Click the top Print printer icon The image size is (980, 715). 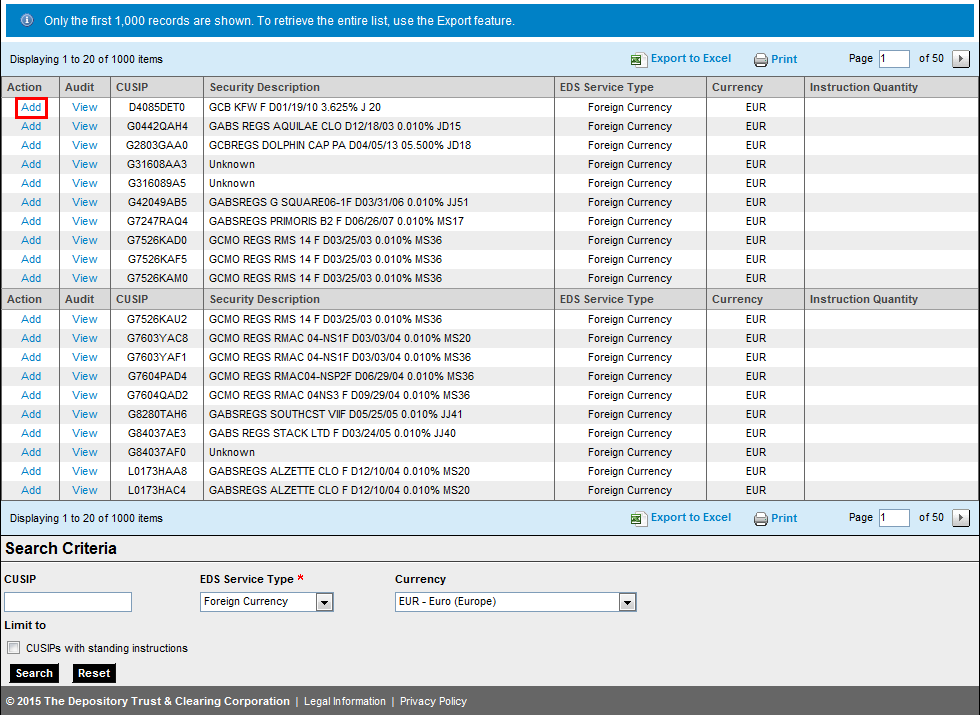pyautogui.click(x=760, y=60)
